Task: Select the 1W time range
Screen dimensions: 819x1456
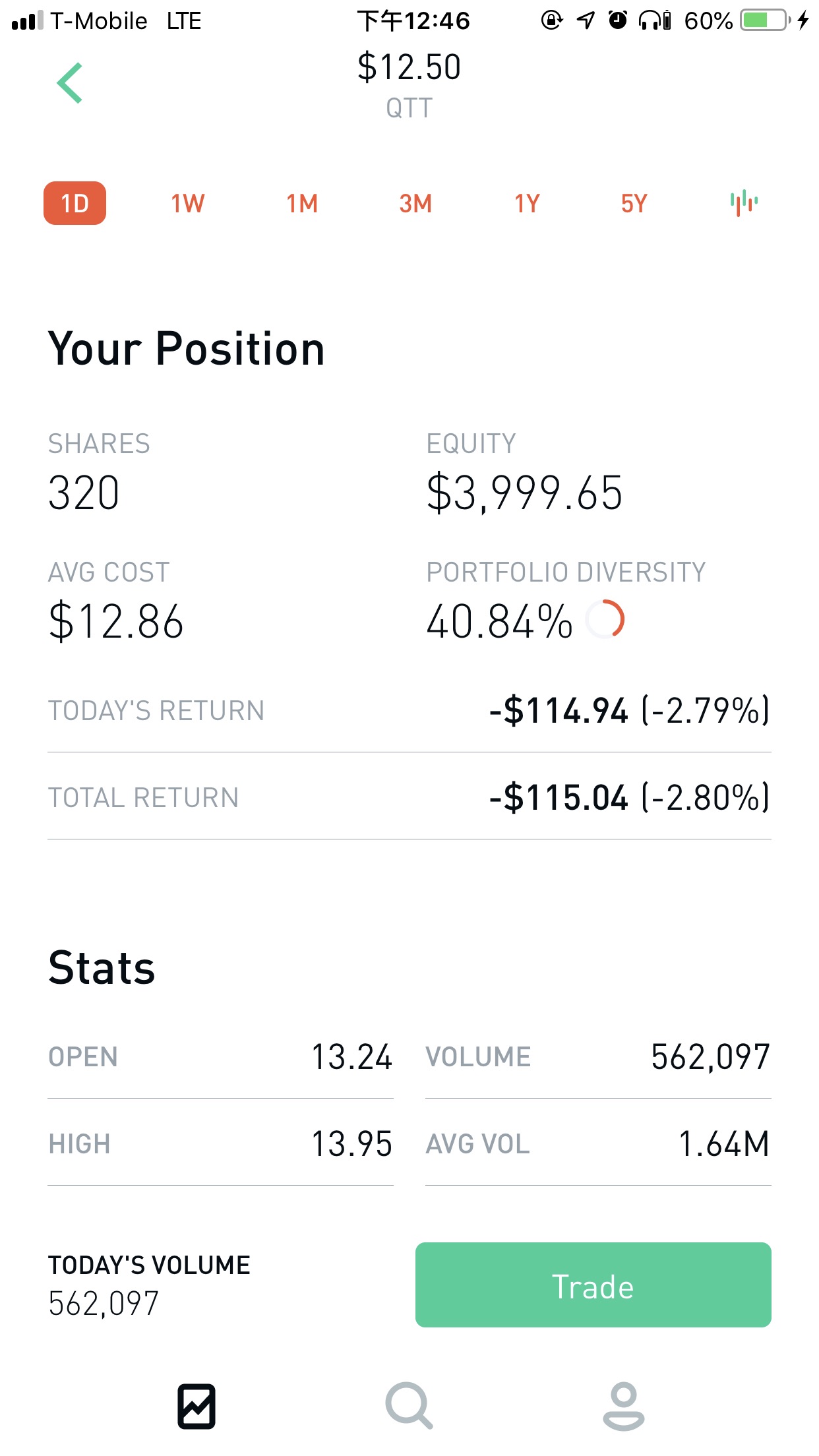Action: coord(188,203)
